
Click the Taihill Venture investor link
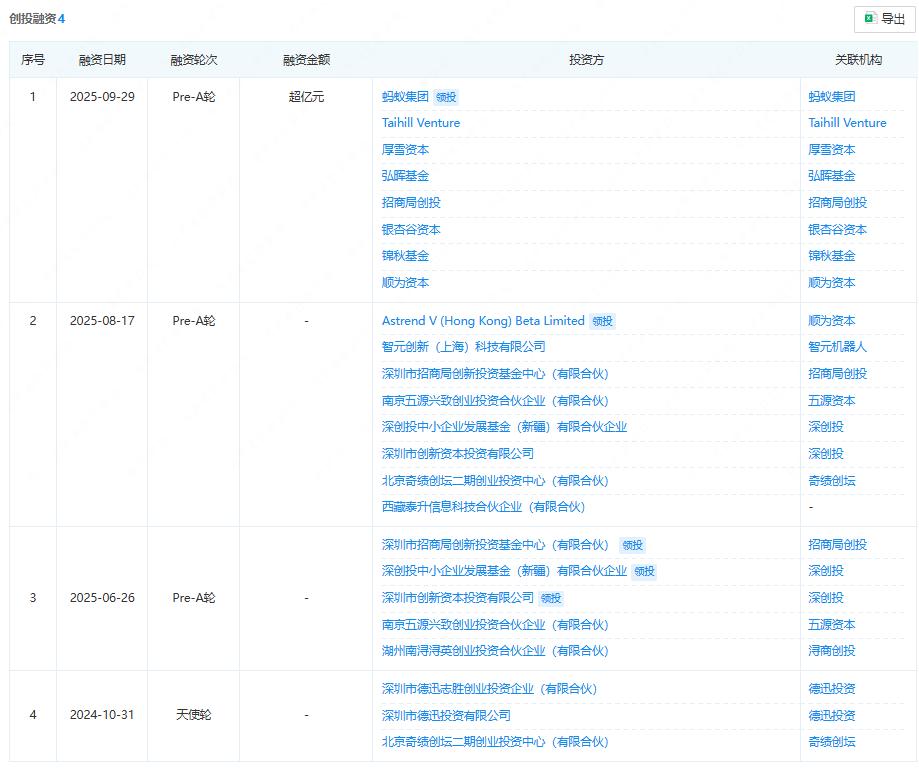[421, 123]
